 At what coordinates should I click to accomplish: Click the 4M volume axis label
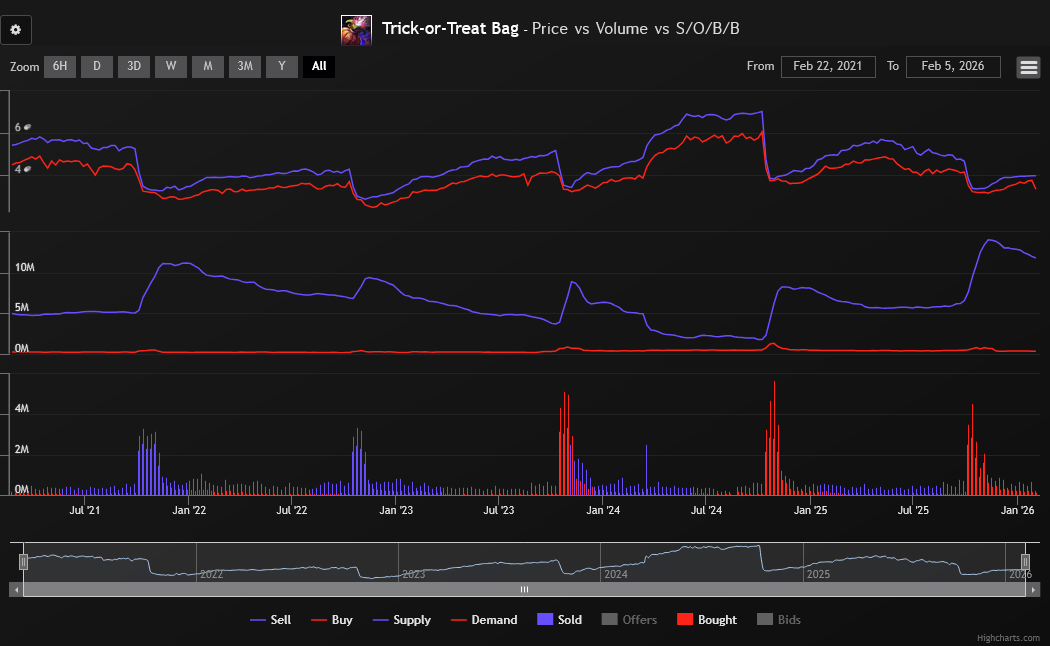tap(22, 408)
